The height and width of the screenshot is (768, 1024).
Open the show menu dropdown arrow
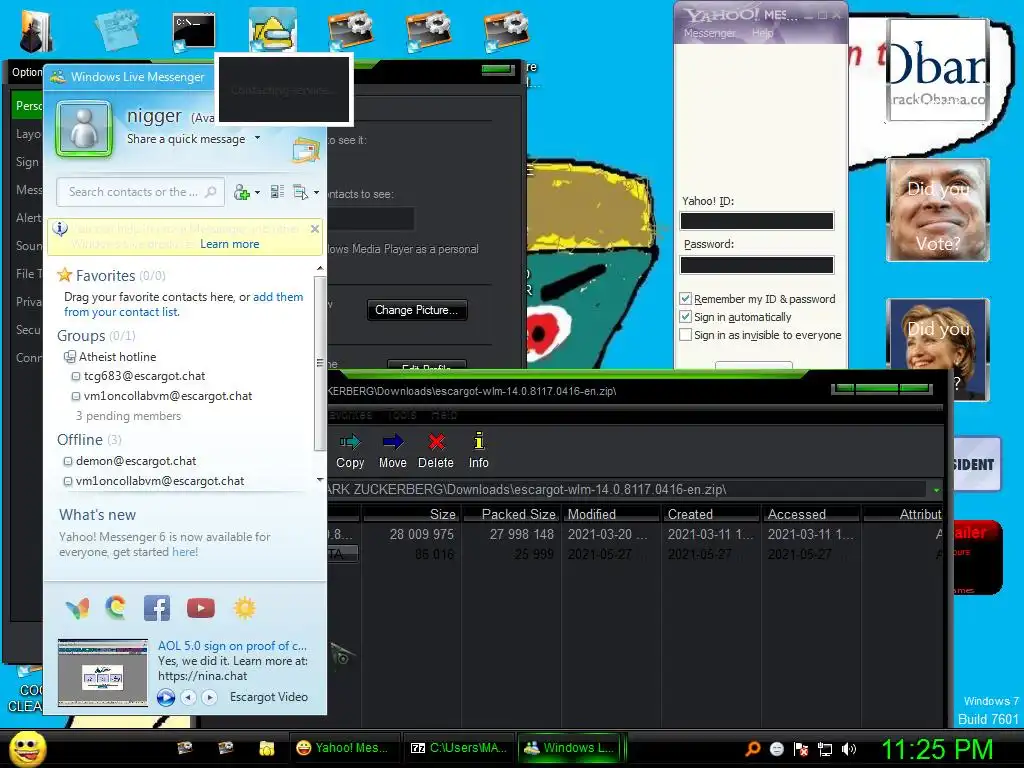tap(317, 192)
